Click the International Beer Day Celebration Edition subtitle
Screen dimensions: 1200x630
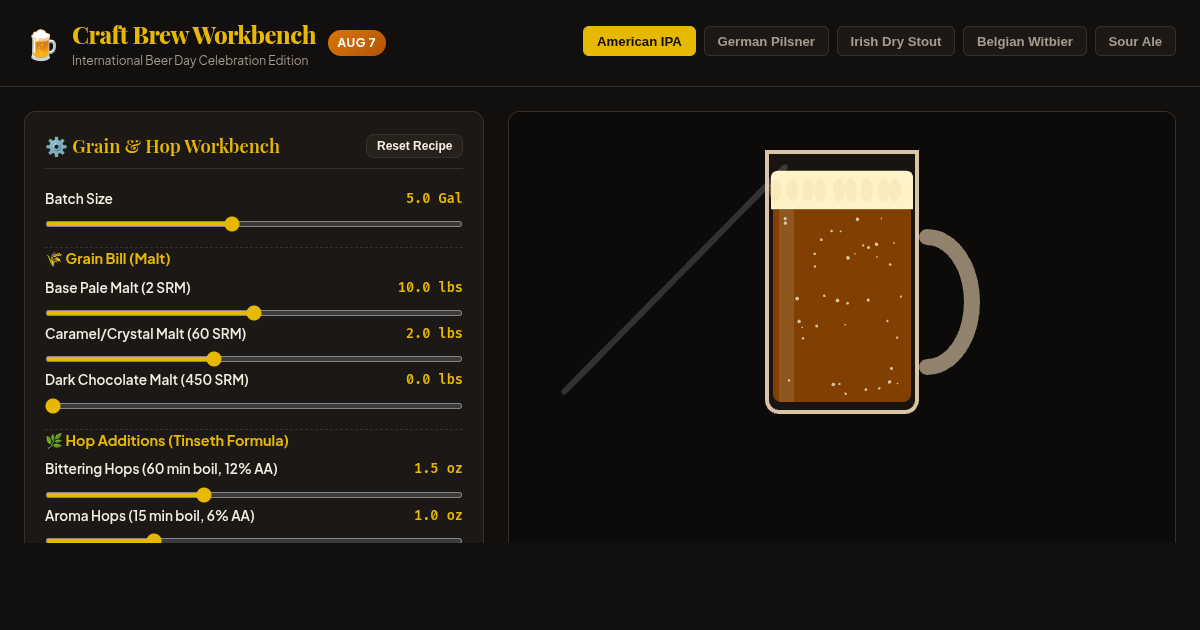[x=190, y=61]
